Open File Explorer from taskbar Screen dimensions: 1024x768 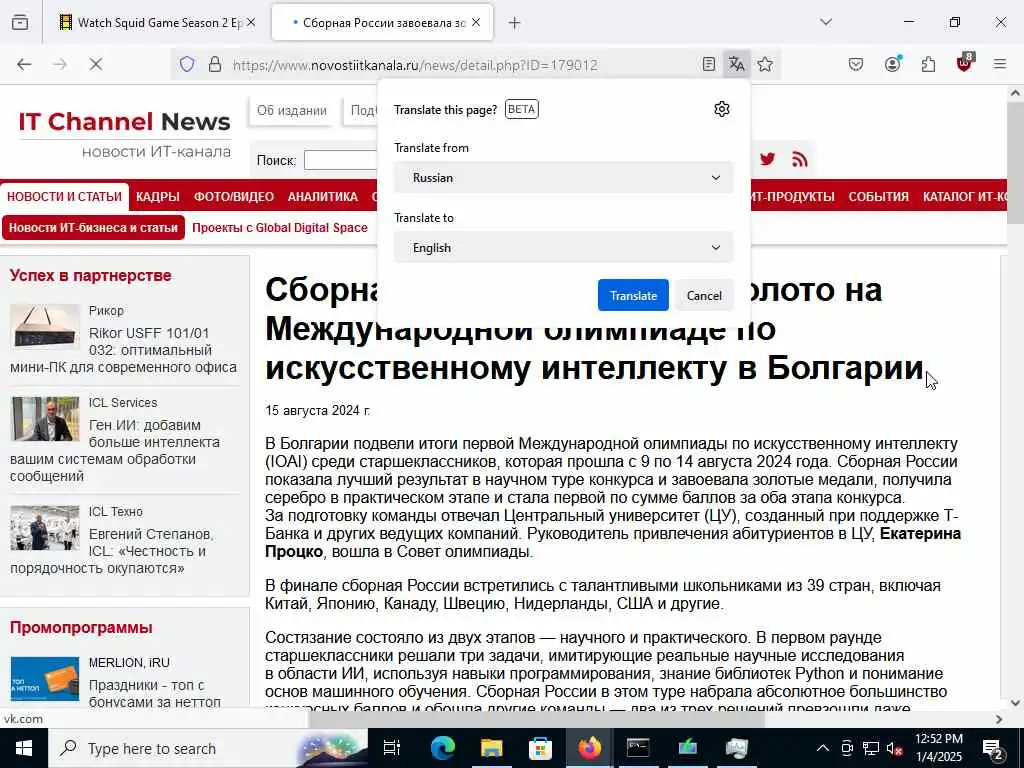(492, 748)
